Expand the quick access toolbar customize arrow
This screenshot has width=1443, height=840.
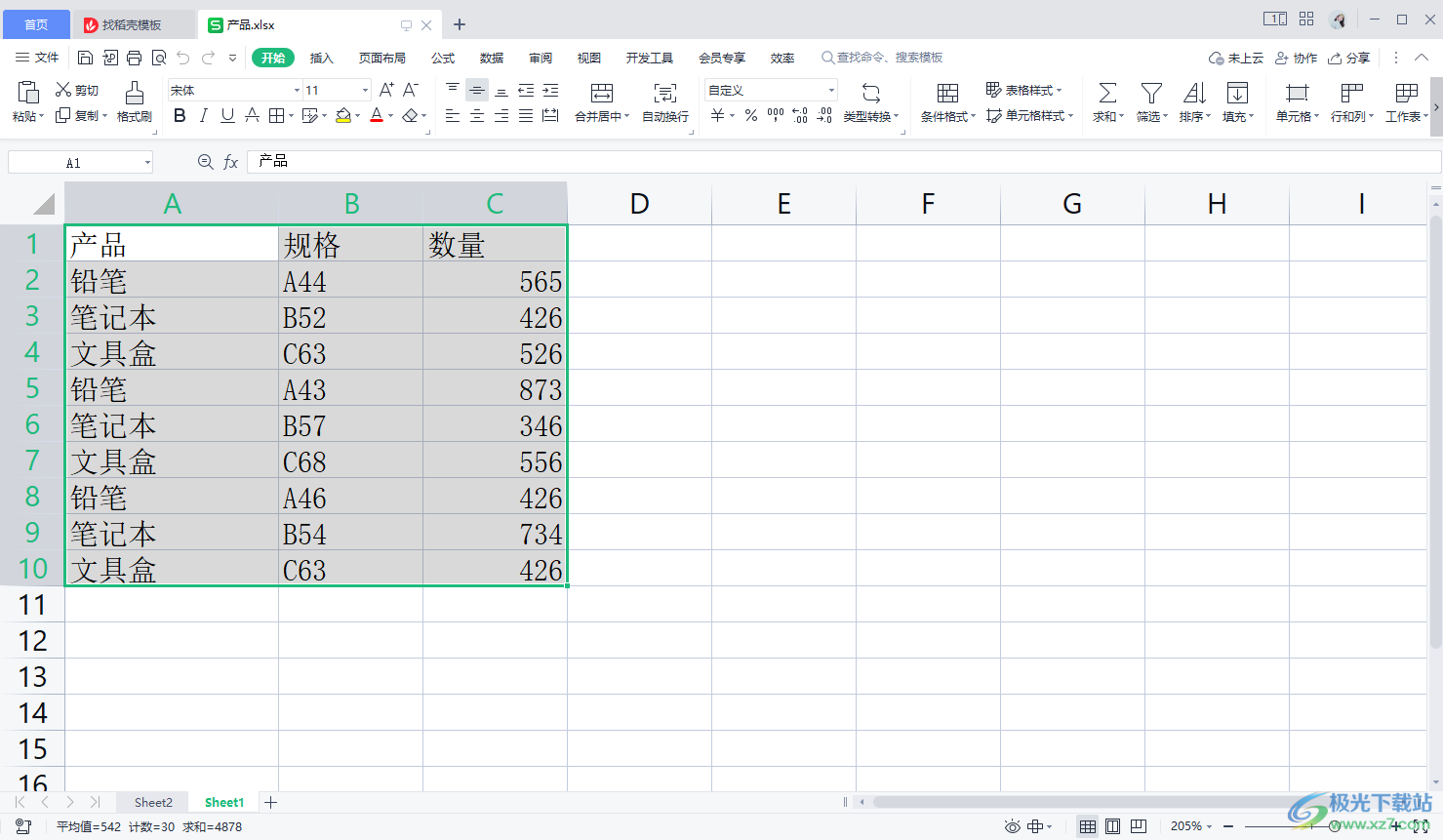click(x=233, y=58)
